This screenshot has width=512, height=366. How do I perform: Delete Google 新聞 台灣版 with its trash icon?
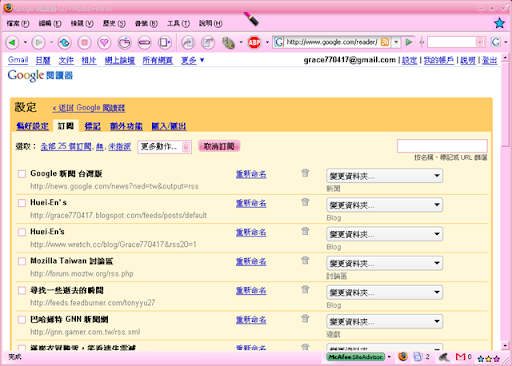pyautogui.click(x=305, y=173)
